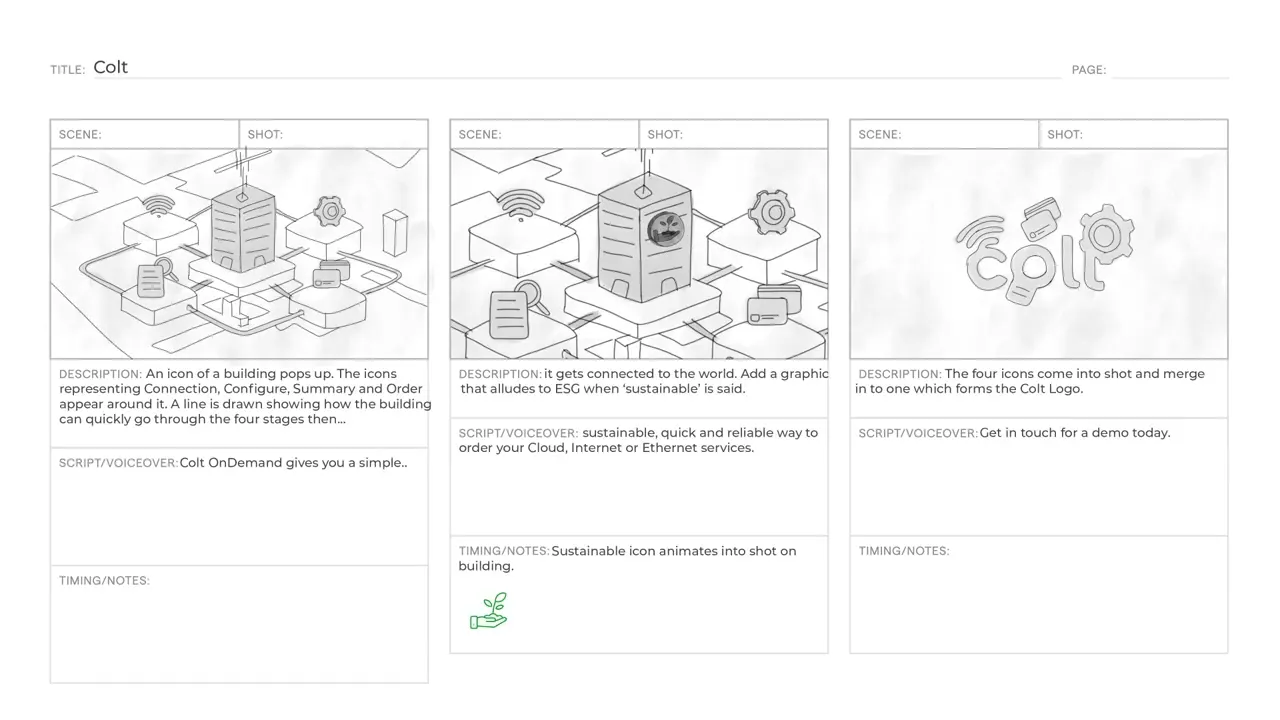Screen dimensions: 1280x720
Task: Click the Wi-Fi connection icon in first sketch
Action: 156,206
